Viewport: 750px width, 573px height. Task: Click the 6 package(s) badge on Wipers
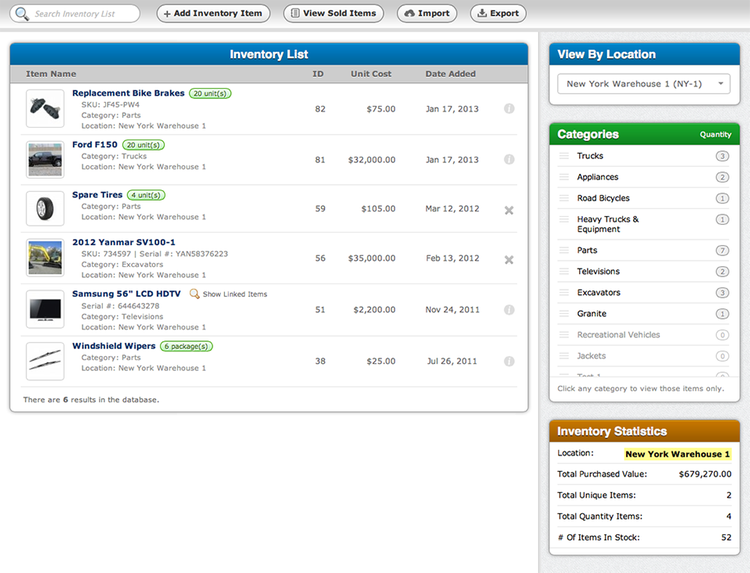(x=186, y=346)
